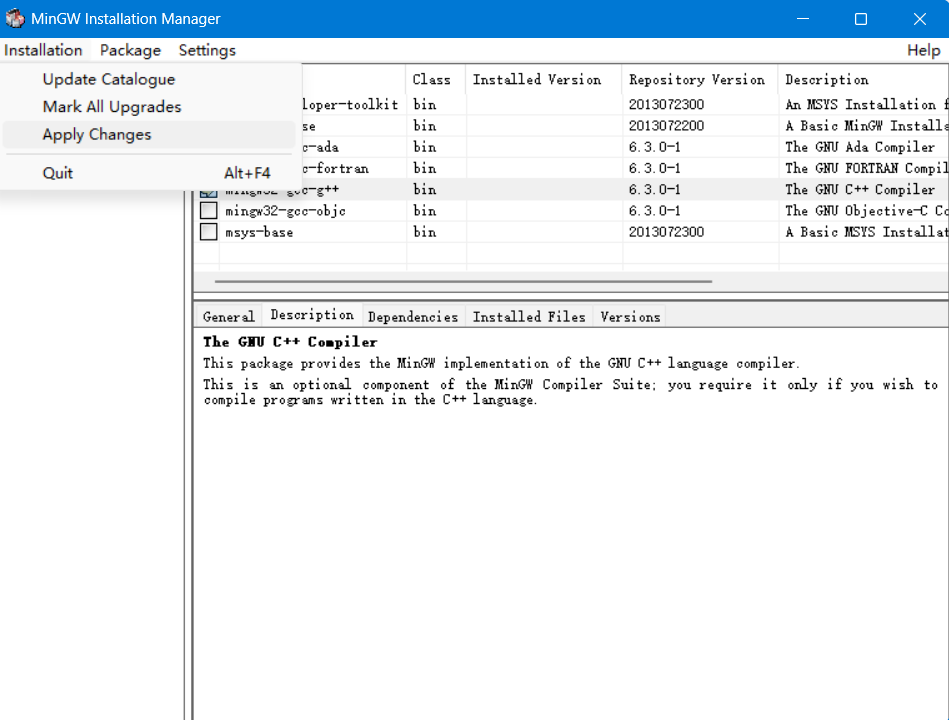Open the Help menu
Viewport: 949px width, 720px height.
tap(924, 50)
